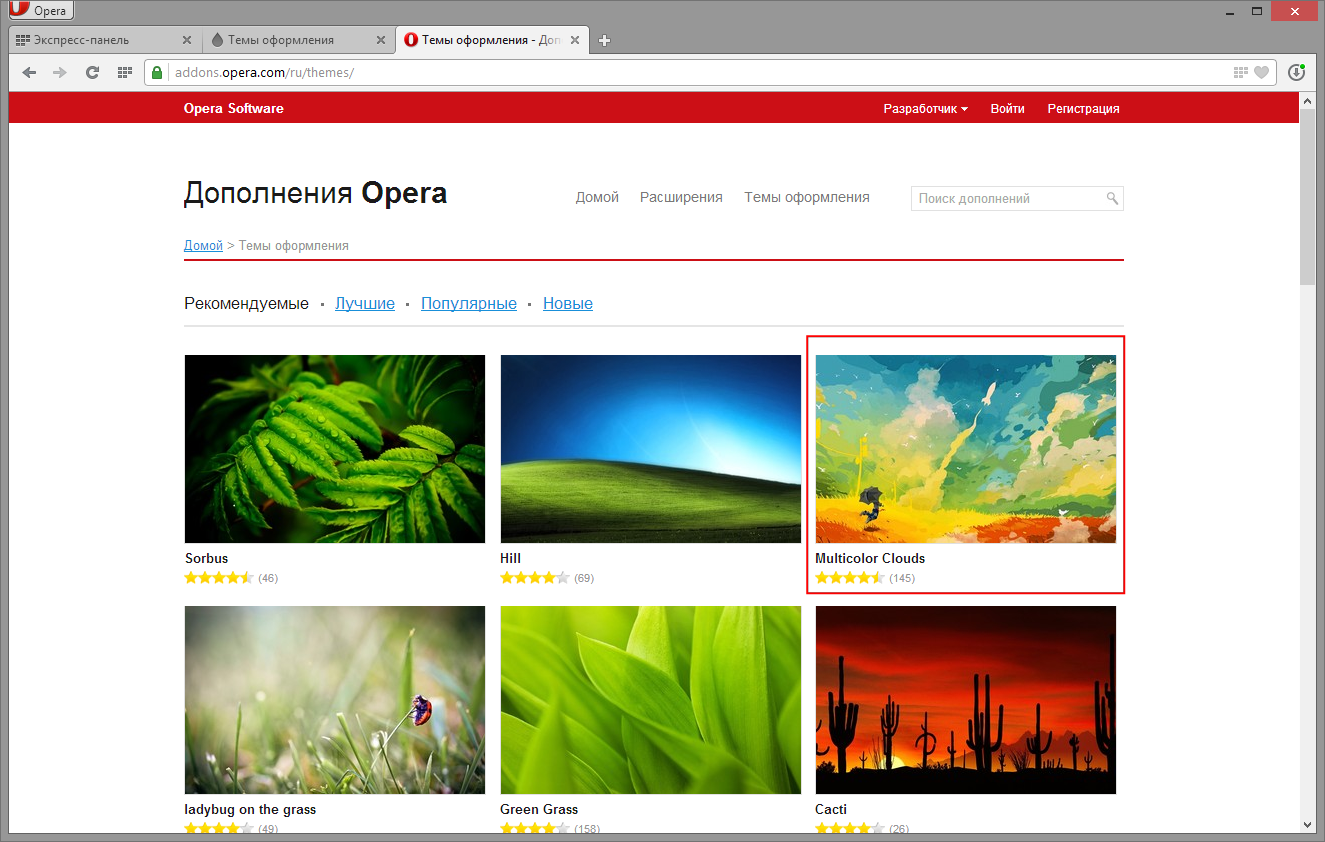Select the active addons themes tab
1325x842 pixels.
coord(493,40)
